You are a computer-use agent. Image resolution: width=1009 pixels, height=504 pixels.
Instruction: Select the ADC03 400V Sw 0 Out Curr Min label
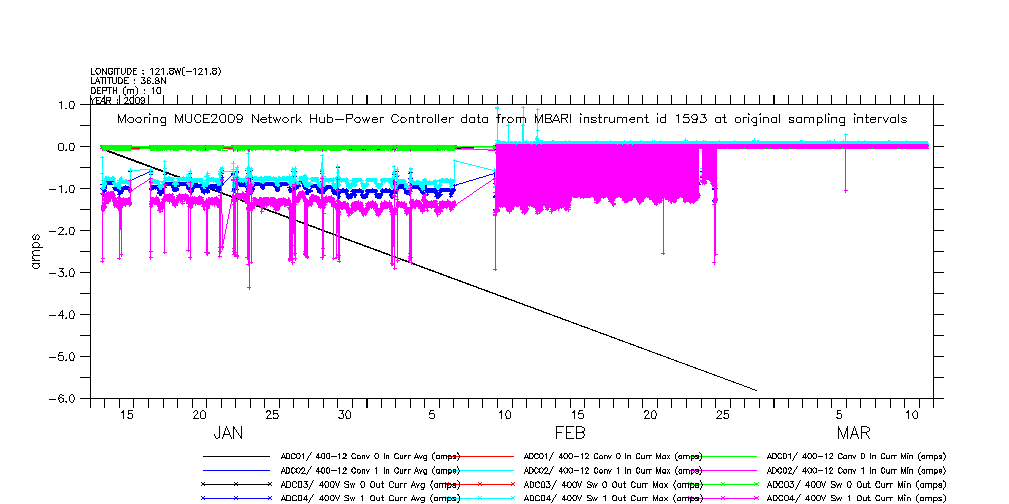coord(855,484)
